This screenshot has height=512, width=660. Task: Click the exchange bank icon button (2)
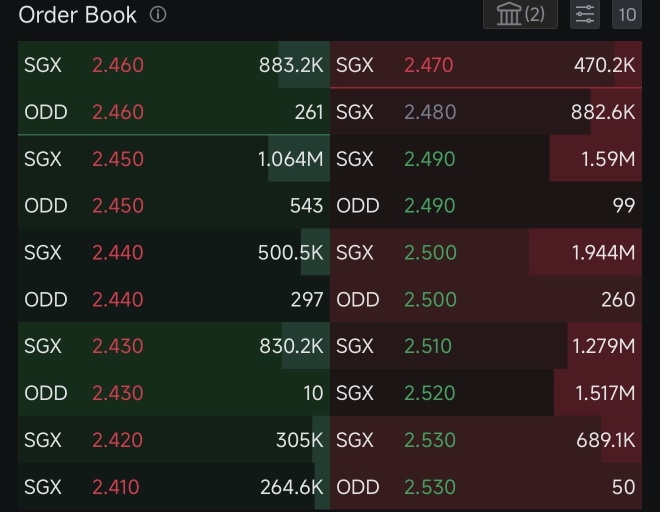(520, 14)
